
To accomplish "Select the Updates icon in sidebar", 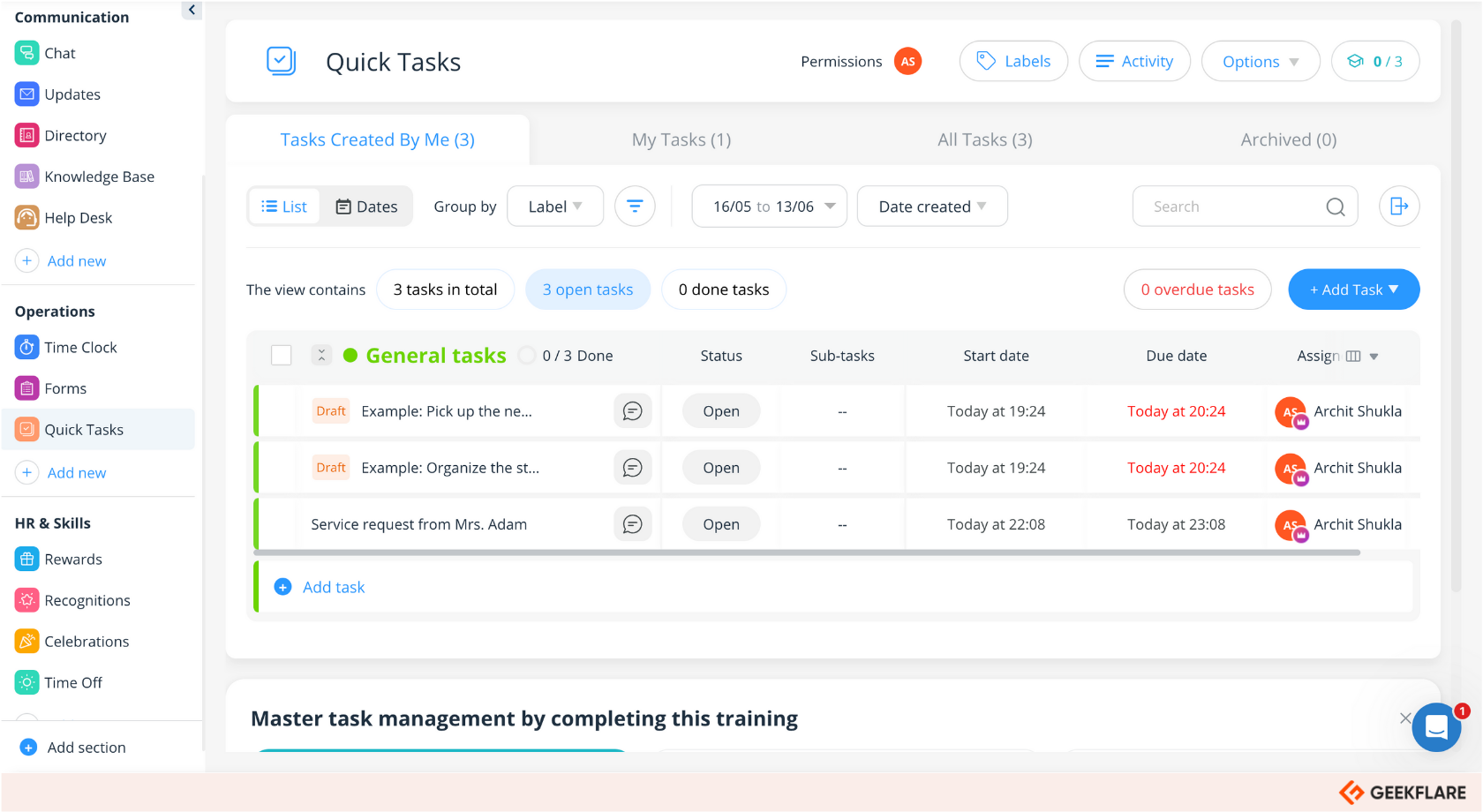I will click(26, 94).
